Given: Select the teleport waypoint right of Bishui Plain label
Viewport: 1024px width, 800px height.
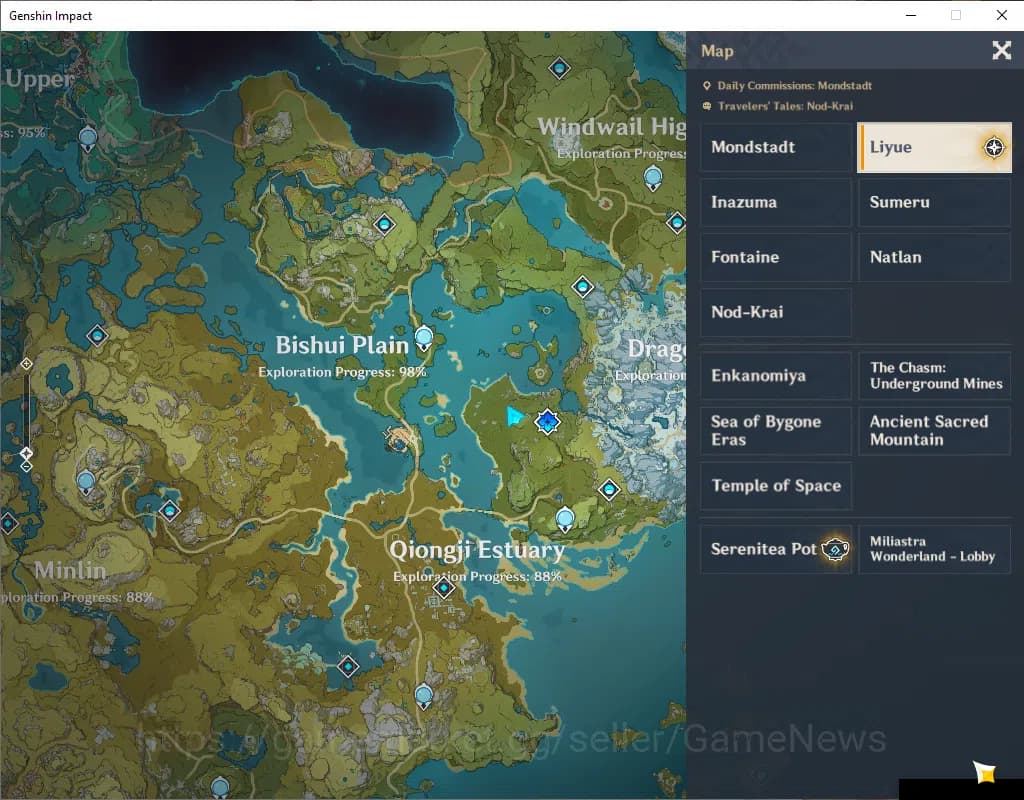Looking at the screenshot, I should 424,339.
